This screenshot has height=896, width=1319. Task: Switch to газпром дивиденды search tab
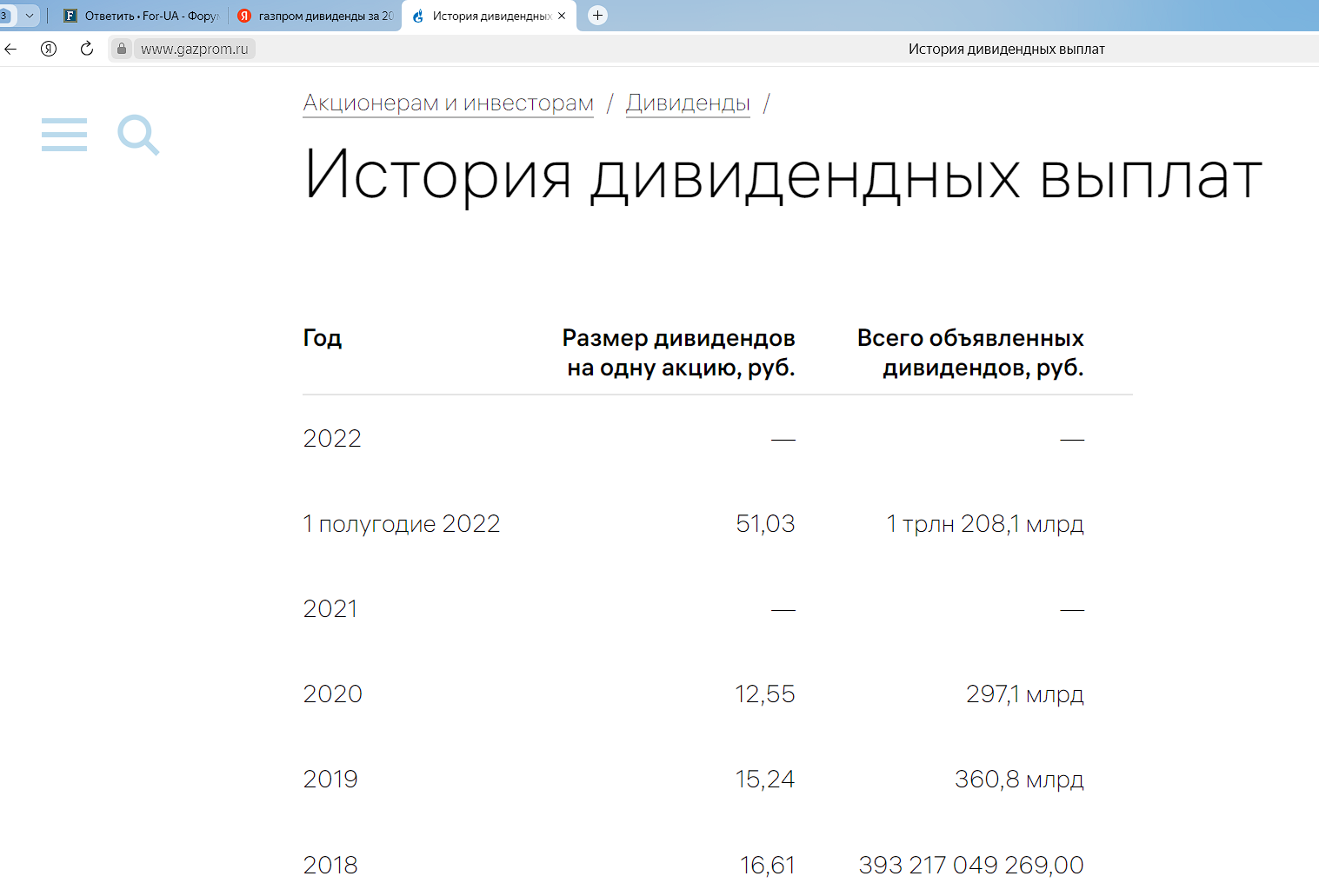point(315,16)
